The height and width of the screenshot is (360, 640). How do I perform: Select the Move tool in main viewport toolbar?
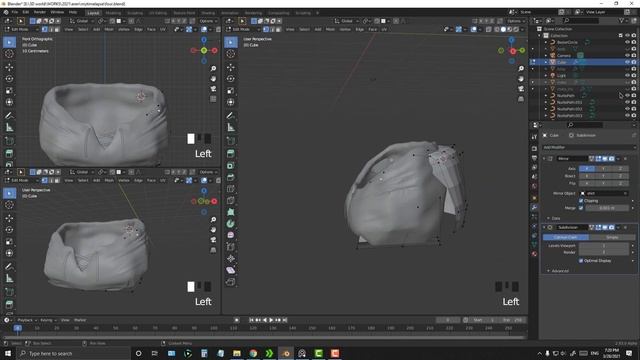(x=231, y=67)
